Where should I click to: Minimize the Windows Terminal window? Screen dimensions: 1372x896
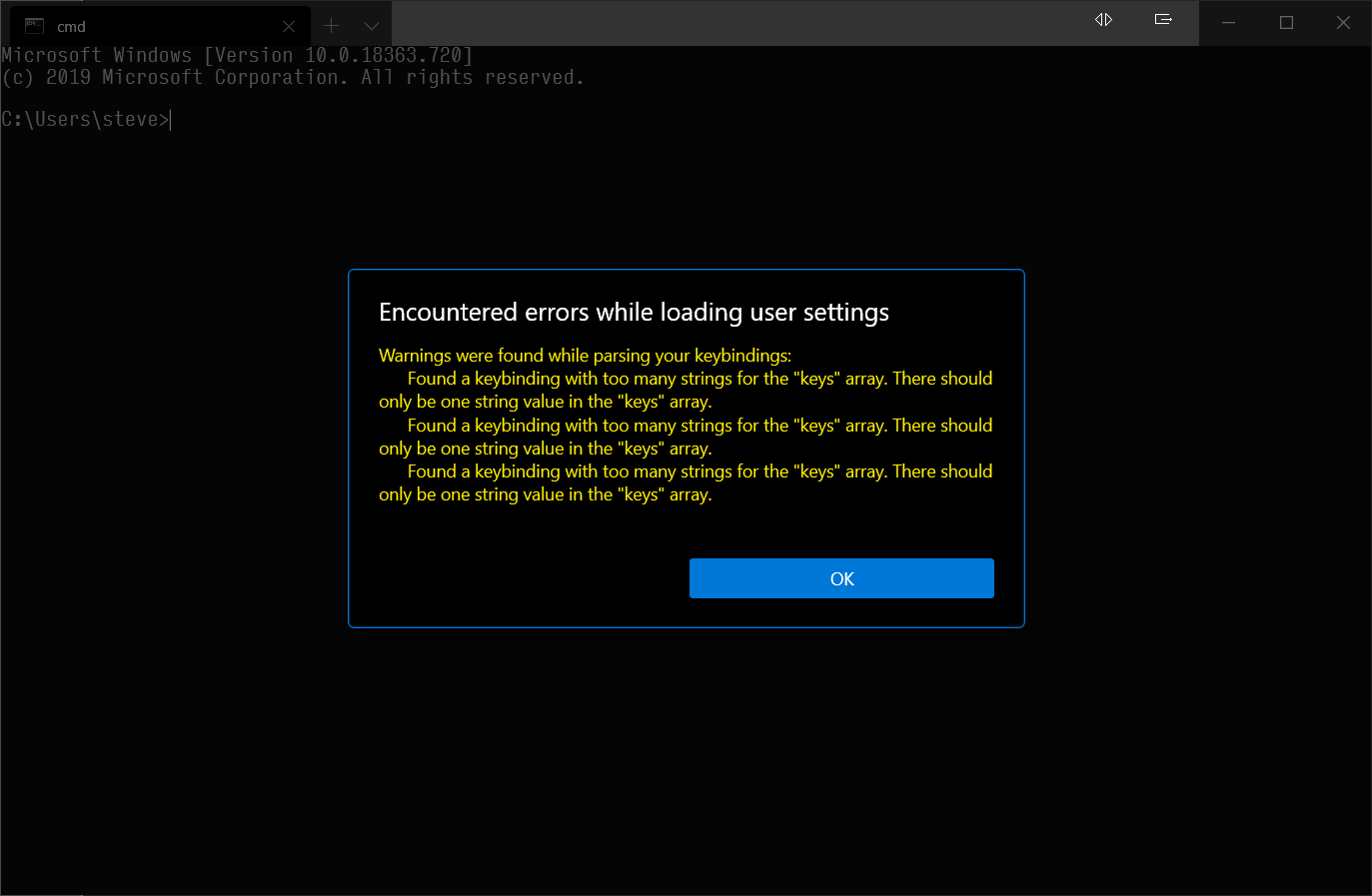(1228, 23)
